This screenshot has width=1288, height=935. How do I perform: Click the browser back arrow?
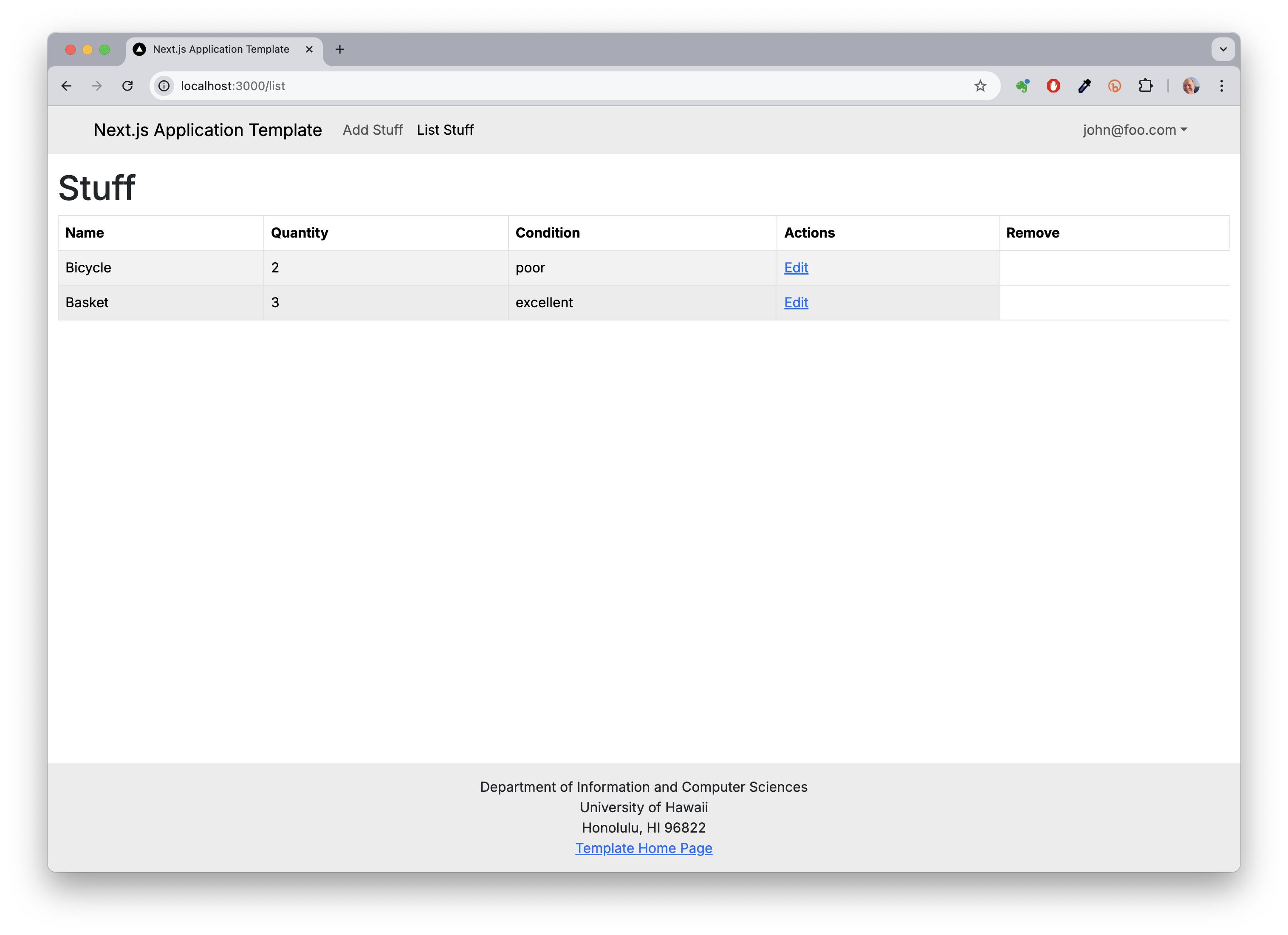click(66, 86)
